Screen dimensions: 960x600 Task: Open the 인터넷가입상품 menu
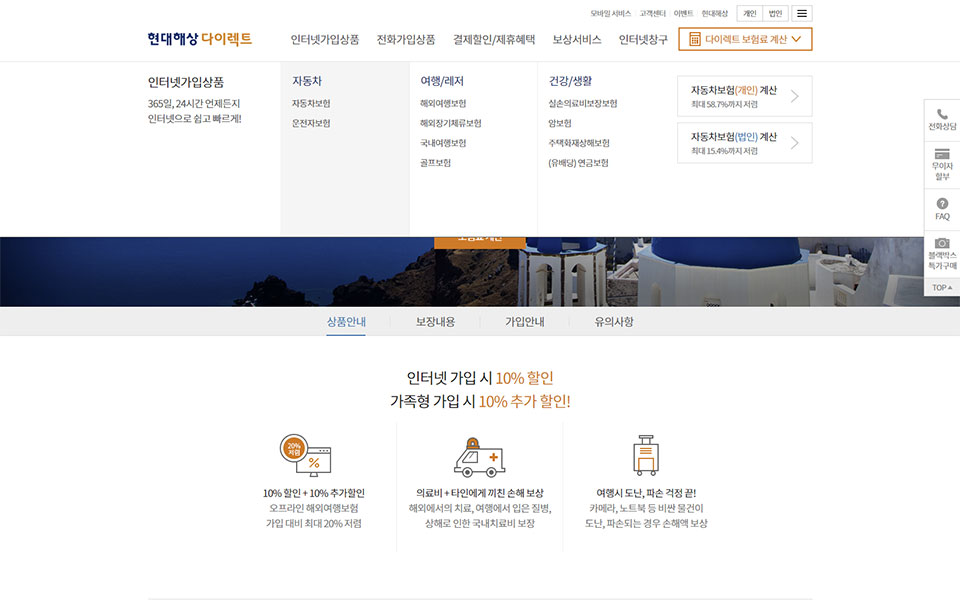click(325, 40)
